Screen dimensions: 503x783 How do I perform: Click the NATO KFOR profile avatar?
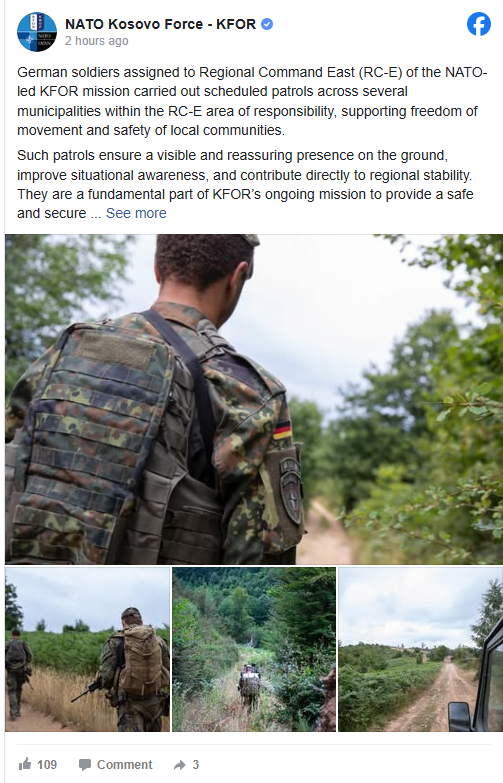coord(37,32)
